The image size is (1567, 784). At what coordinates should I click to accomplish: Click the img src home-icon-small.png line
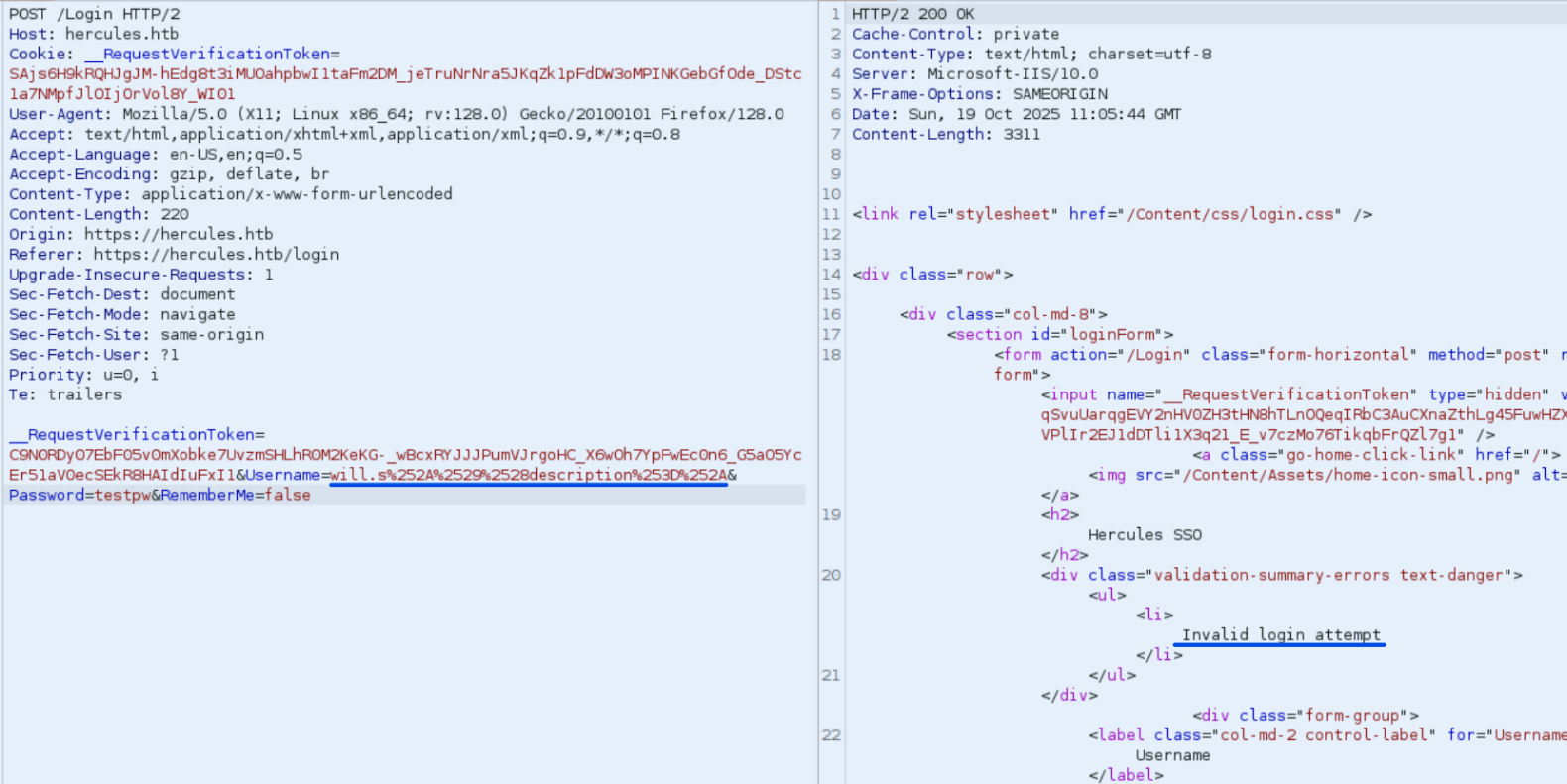[1328, 475]
